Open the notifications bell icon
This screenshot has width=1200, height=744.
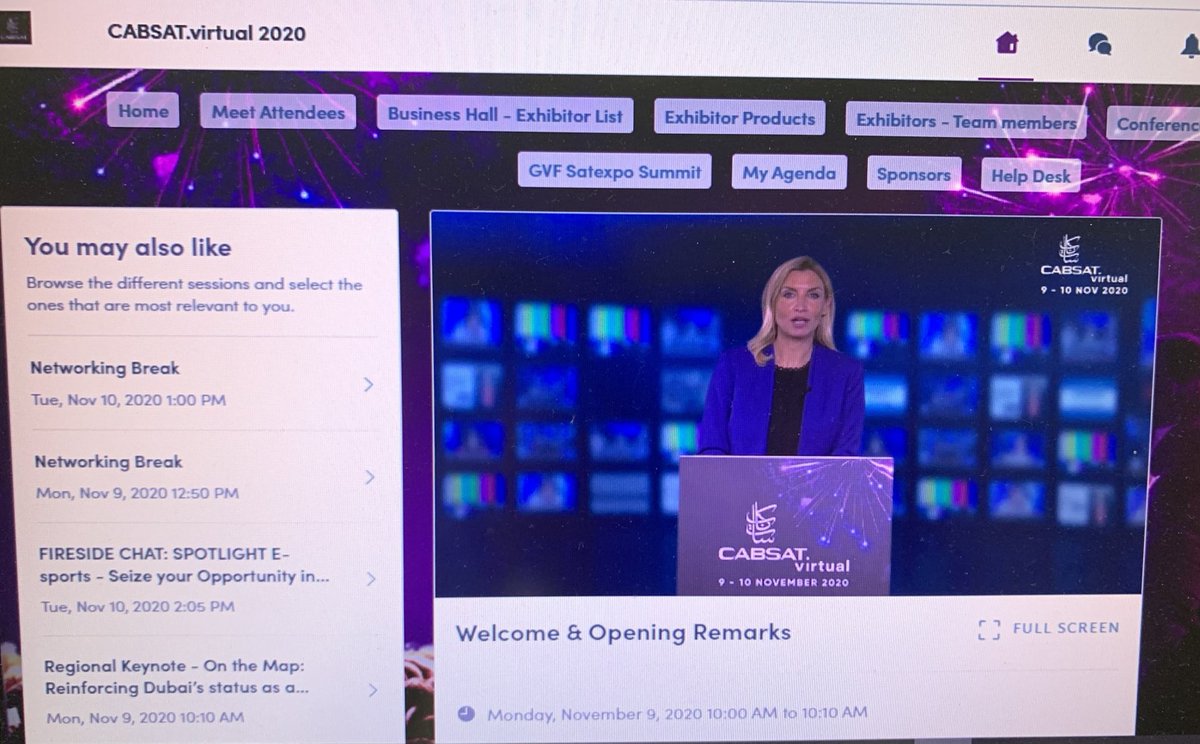point(1190,45)
